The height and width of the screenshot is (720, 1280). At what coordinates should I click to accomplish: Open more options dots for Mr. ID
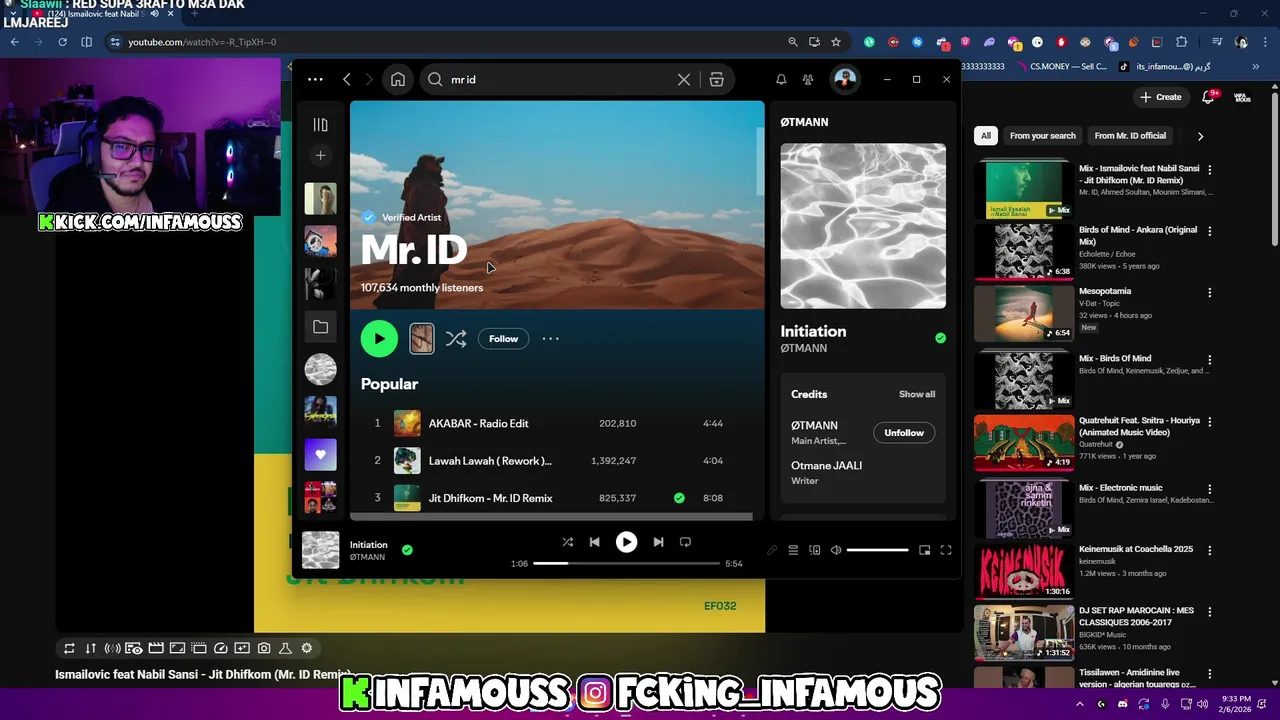[x=550, y=339]
